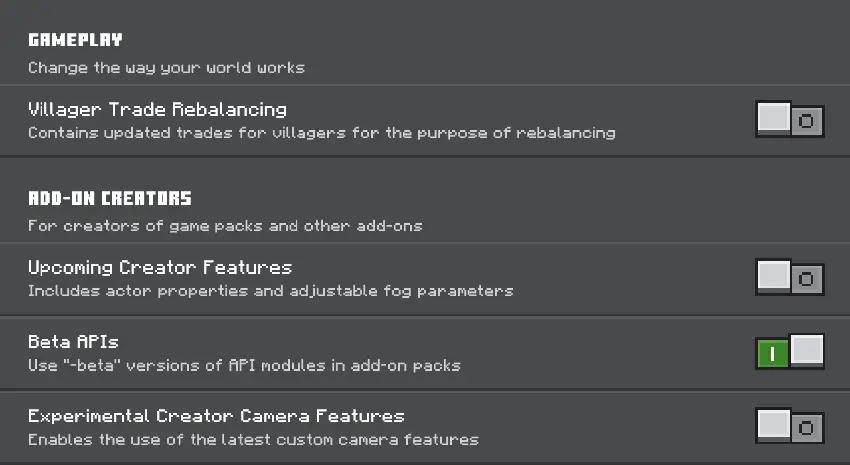Select the GAMEPLAY section header
This screenshot has width=850, height=465.
[x=75, y=40]
